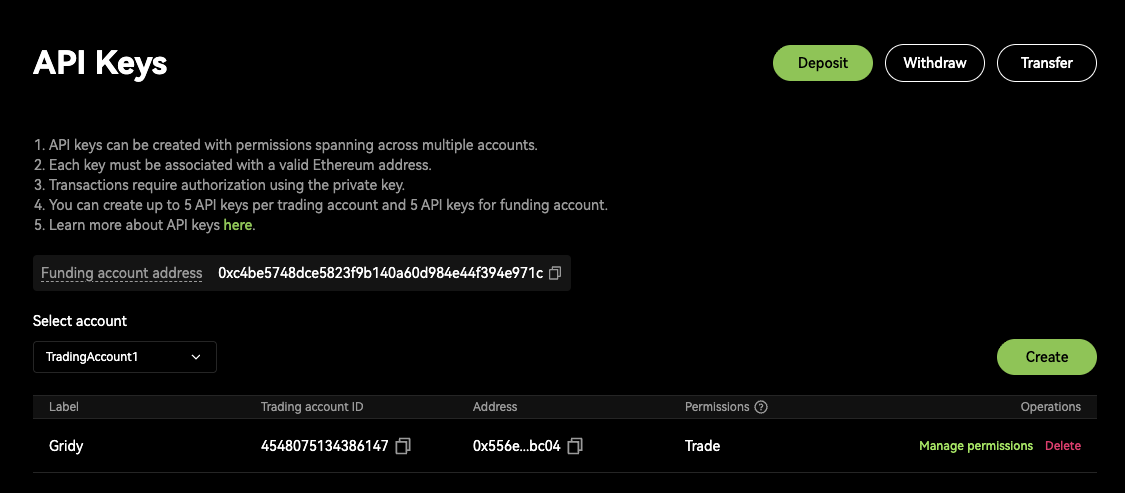This screenshot has height=493, width=1125.
Task: Select the Gridy label in the table
Action: pyautogui.click(x=66, y=446)
